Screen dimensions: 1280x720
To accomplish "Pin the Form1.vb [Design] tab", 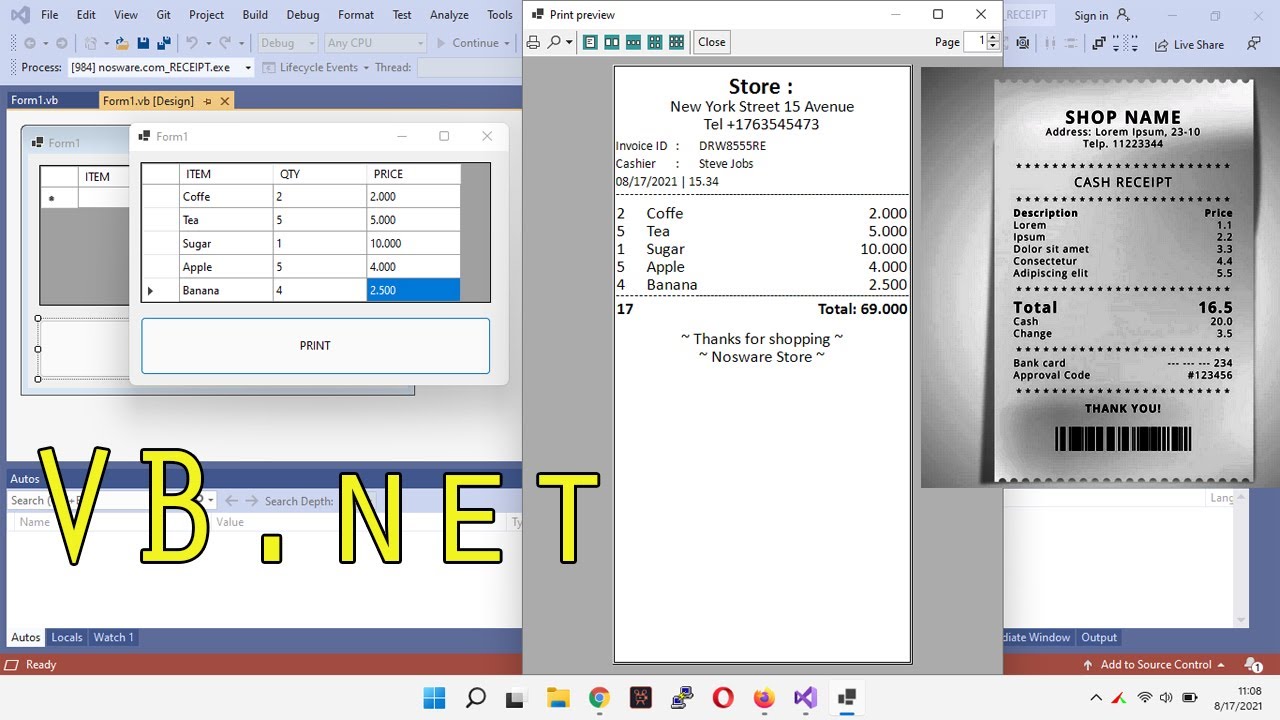I will [x=207, y=101].
